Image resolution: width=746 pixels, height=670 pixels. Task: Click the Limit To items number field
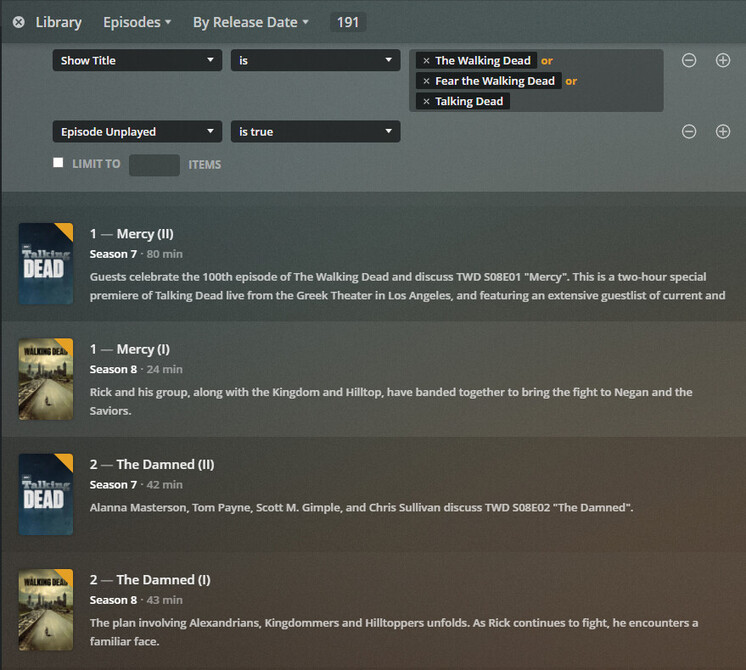click(x=154, y=165)
